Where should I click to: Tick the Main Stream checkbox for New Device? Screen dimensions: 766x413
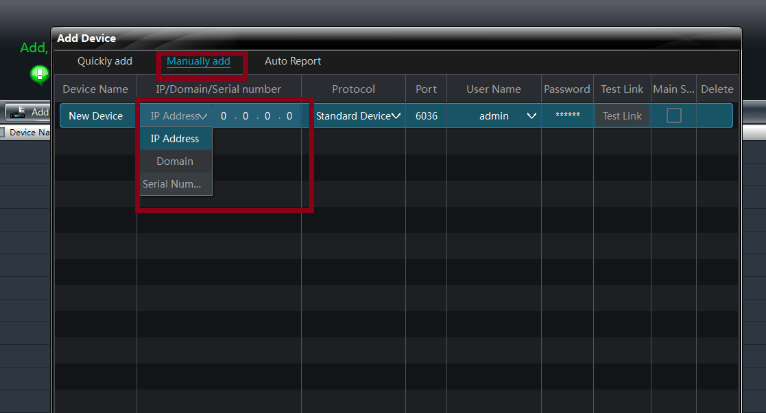674,116
